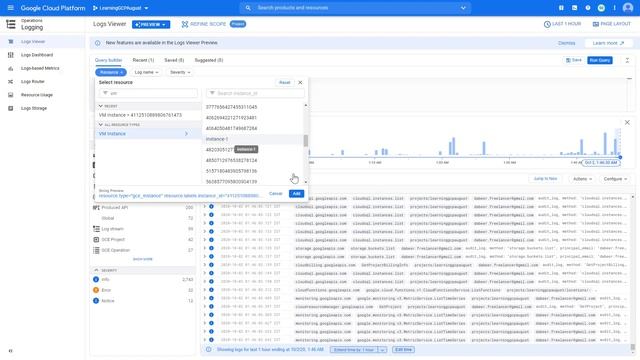Click the Notice severity icon in the fields panel

96,301
